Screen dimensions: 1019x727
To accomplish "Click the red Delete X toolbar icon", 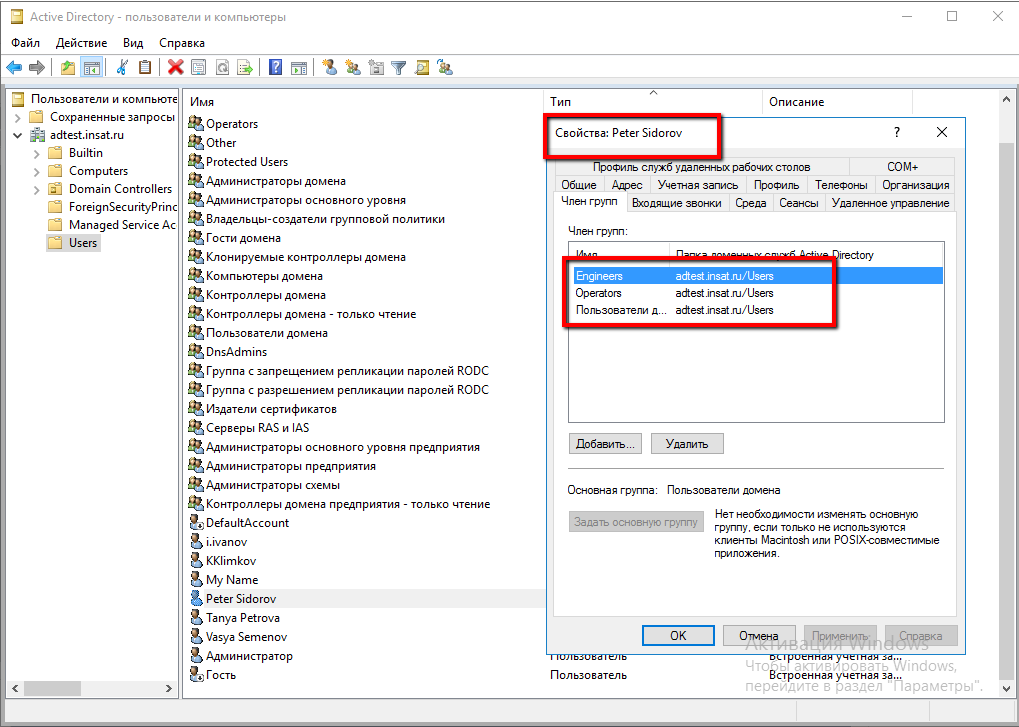I will (176, 68).
